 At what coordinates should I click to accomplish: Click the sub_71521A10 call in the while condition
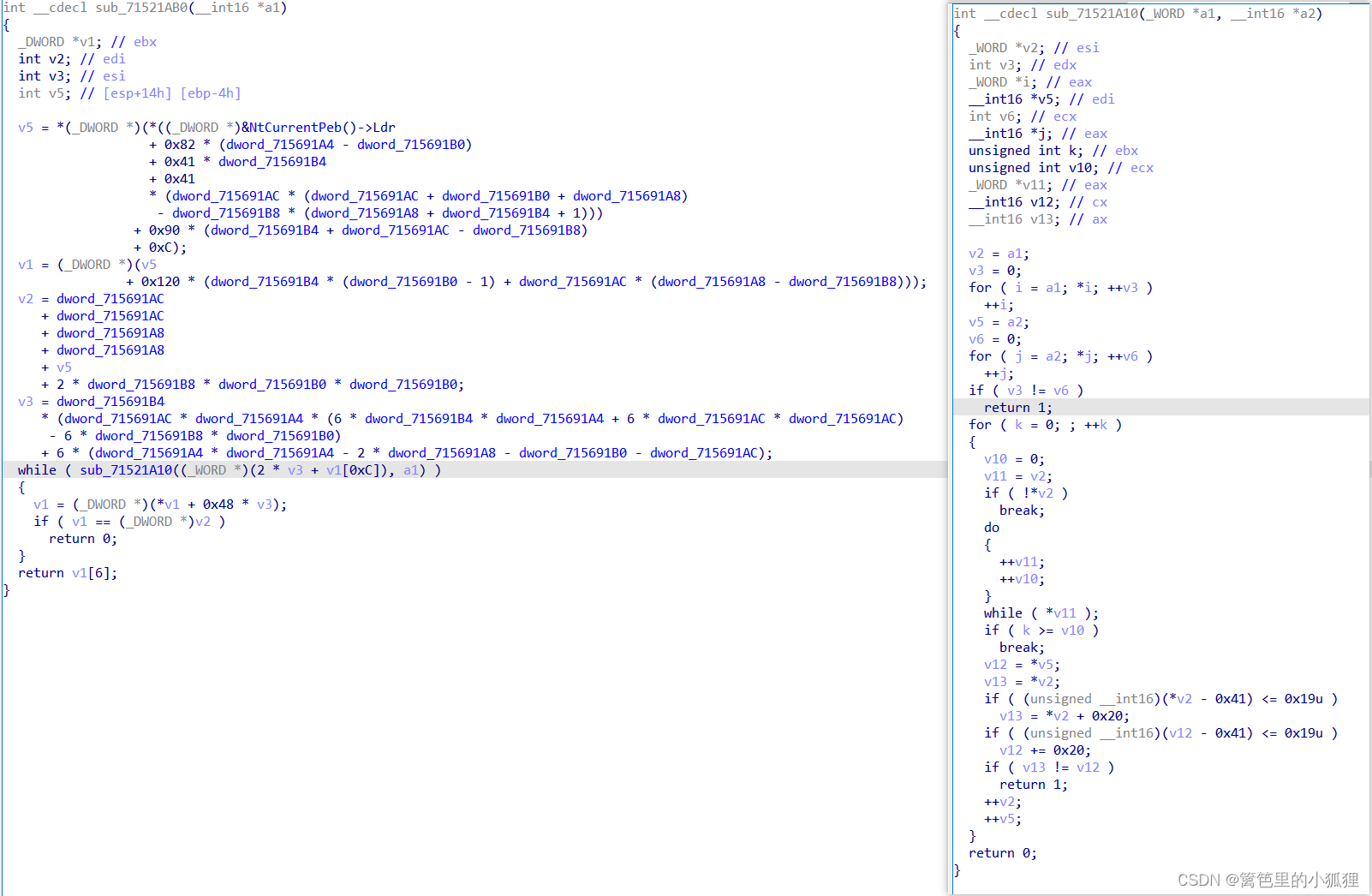(127, 470)
